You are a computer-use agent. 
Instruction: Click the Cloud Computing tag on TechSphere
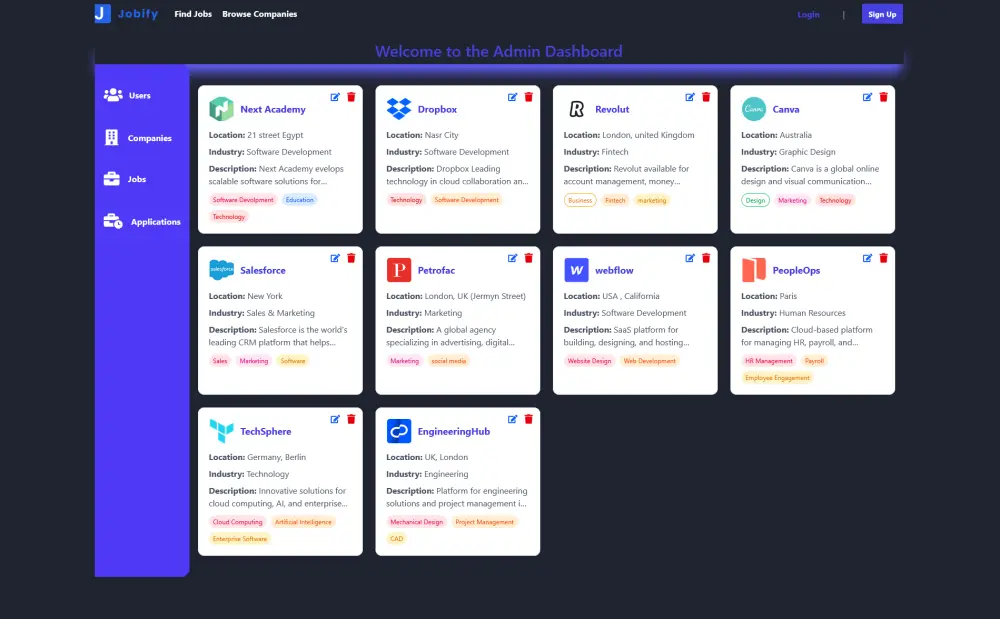[x=237, y=521]
